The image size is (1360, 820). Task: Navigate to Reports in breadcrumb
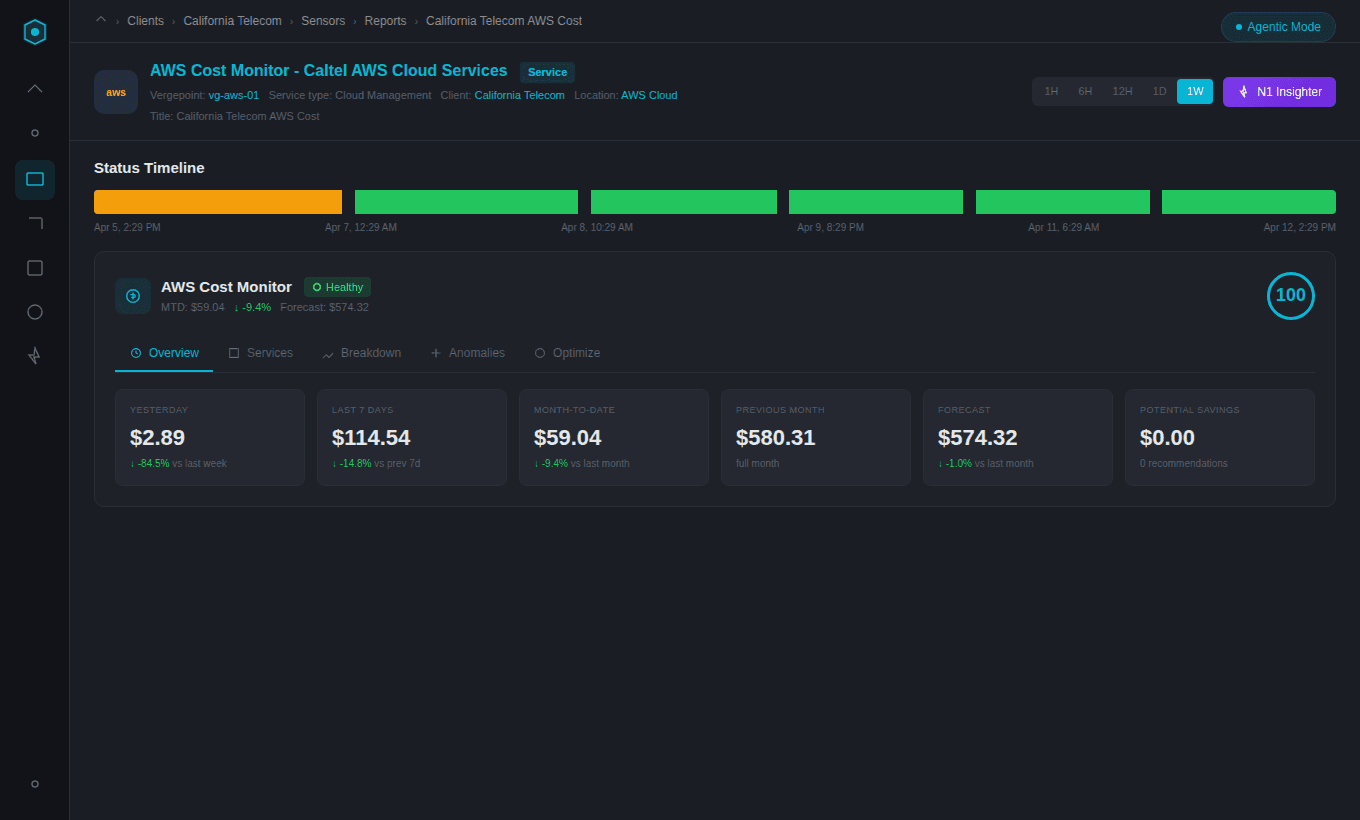pos(385,21)
